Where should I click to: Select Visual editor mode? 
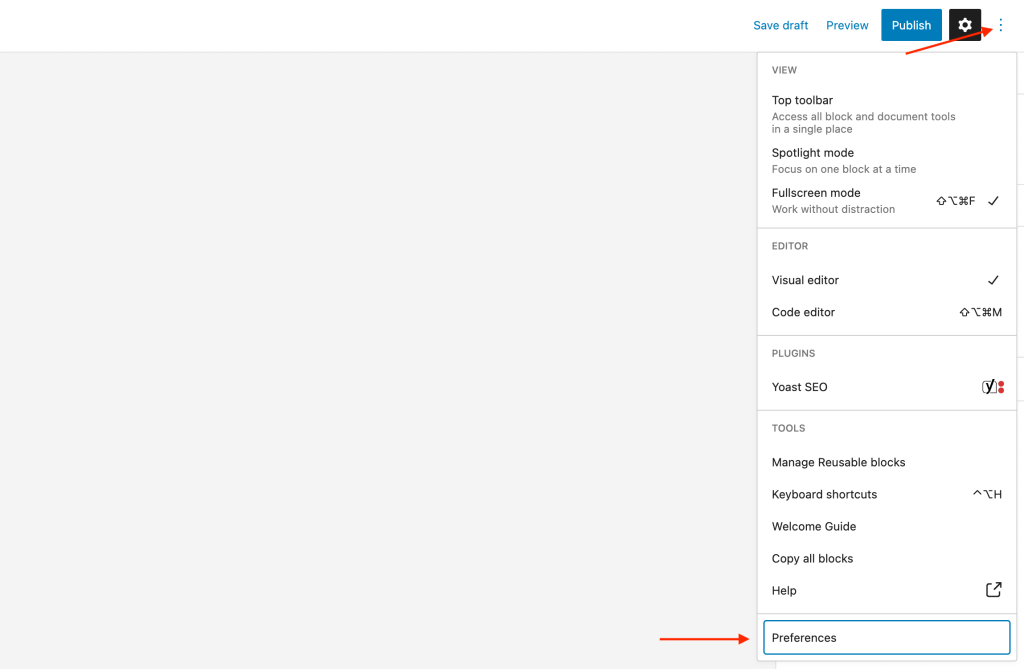coord(803,280)
